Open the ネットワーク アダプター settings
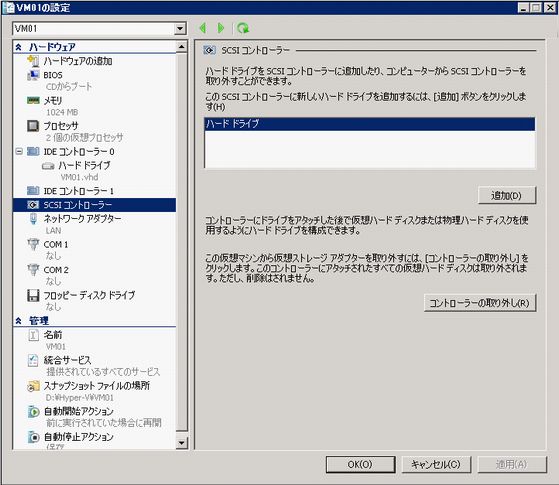Viewport: 559px width, 485px height. coord(82,218)
